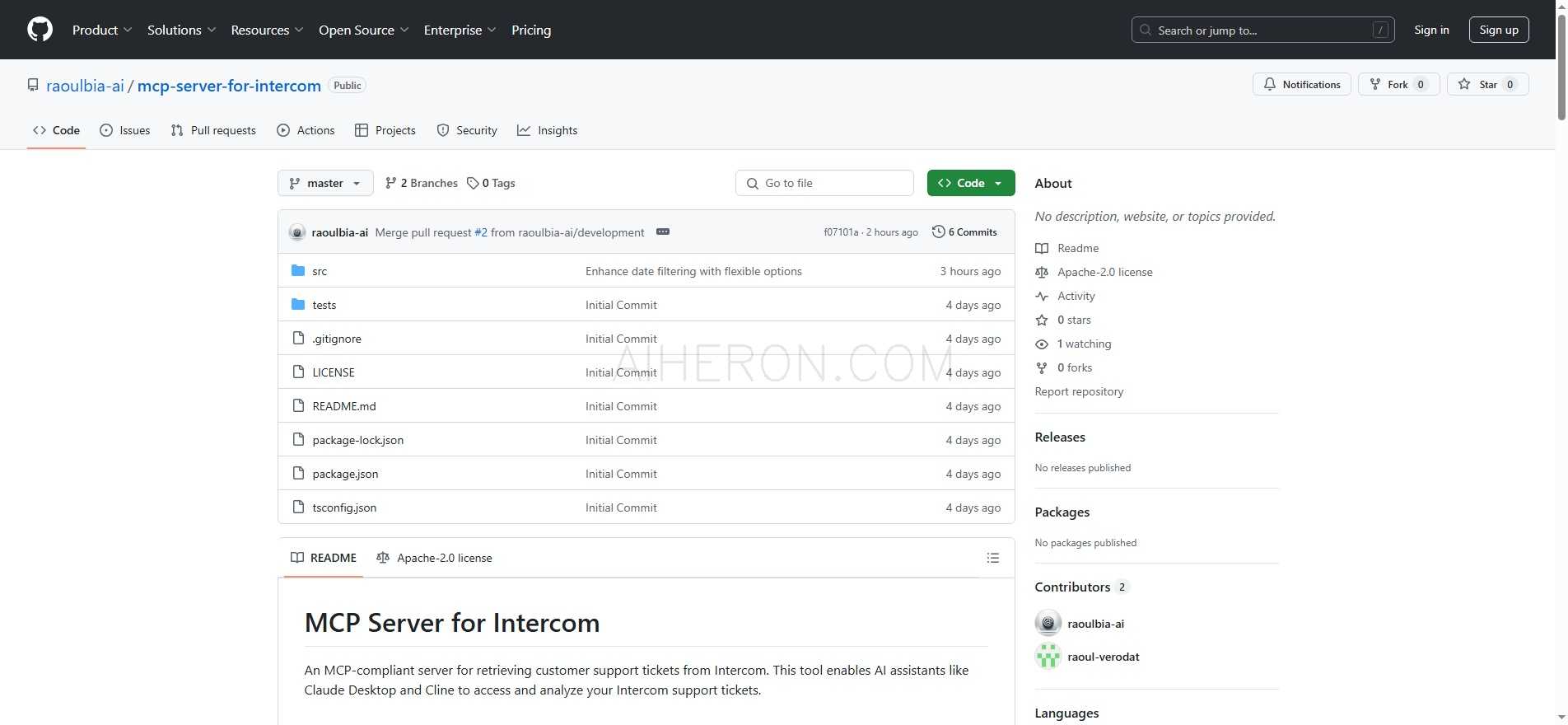
Task: Click the Notifications button
Action: (x=1302, y=84)
